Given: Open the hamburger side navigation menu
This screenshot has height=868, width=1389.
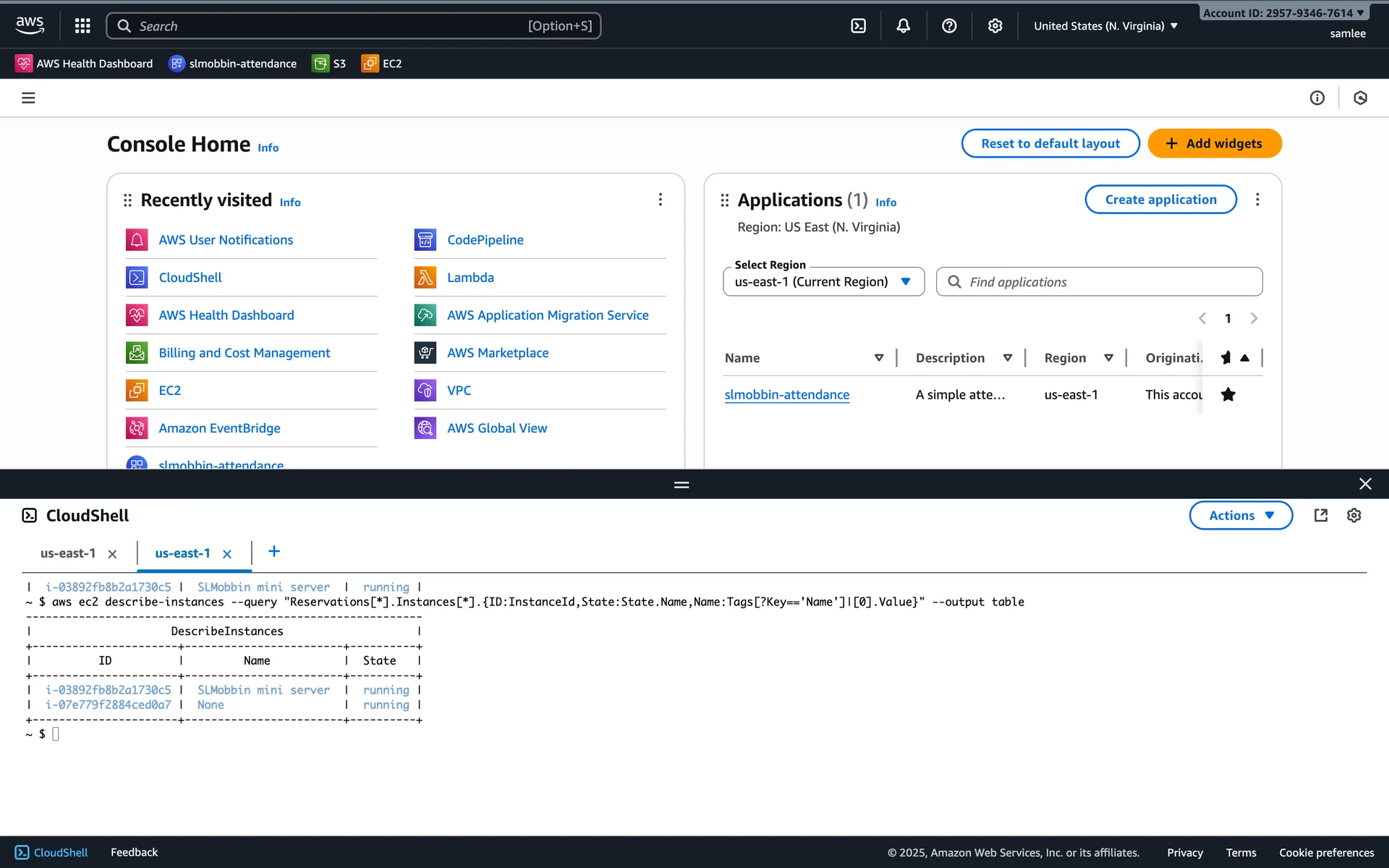Looking at the screenshot, I should click(28, 98).
